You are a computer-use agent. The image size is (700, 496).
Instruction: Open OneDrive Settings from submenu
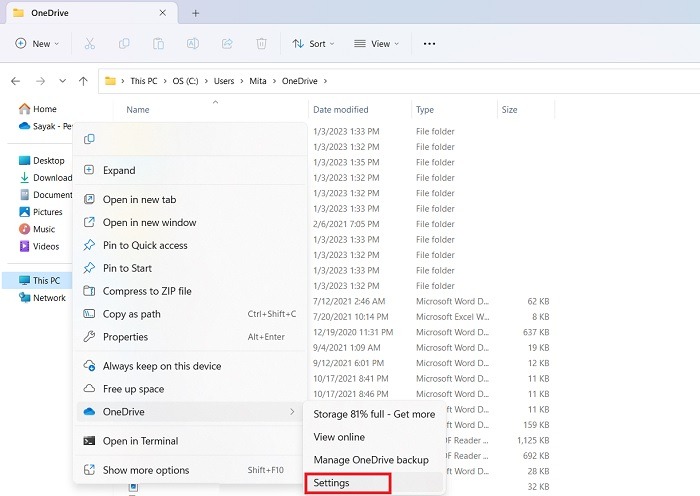coord(374,483)
